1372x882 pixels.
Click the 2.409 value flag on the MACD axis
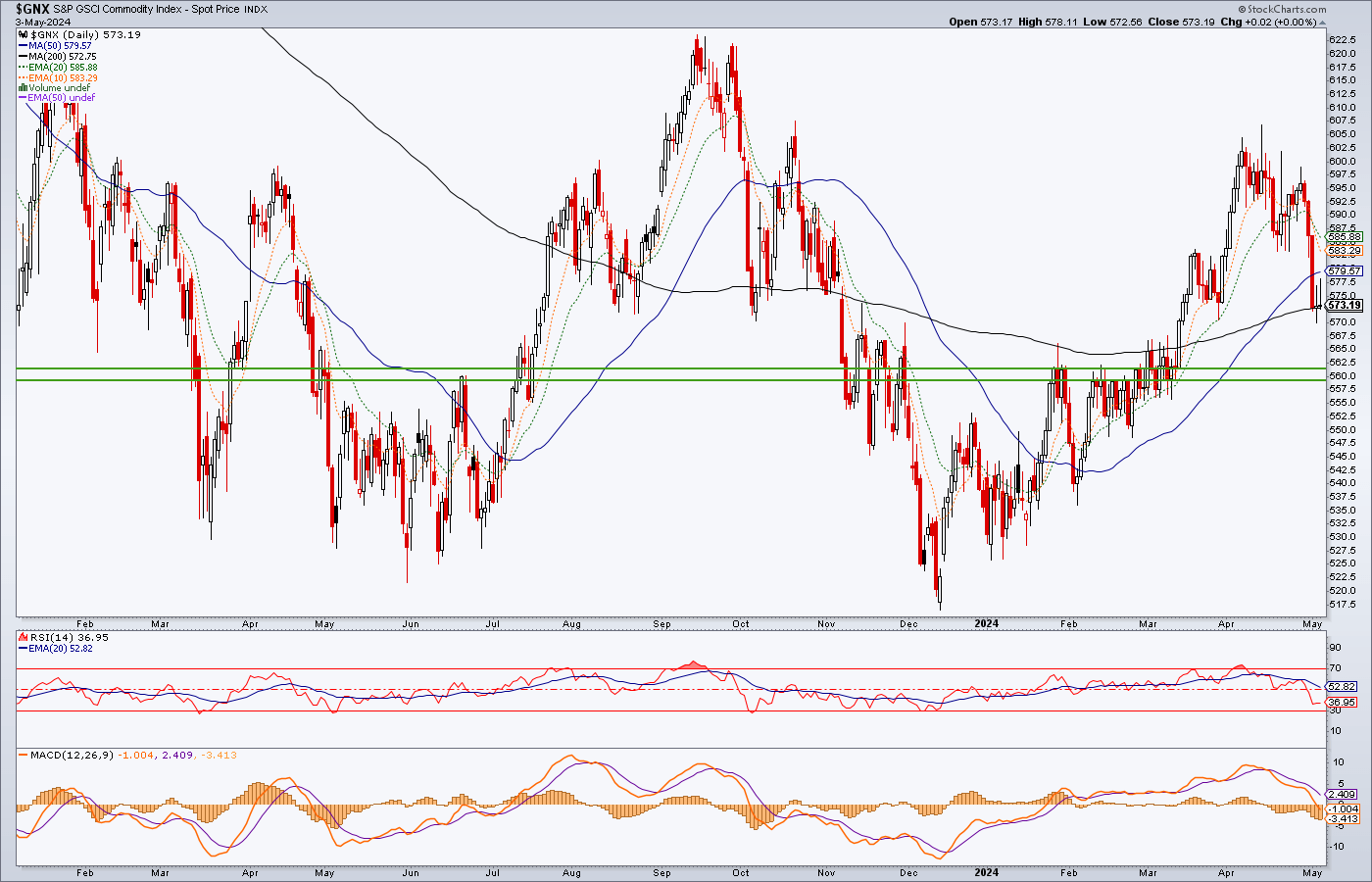click(1343, 795)
